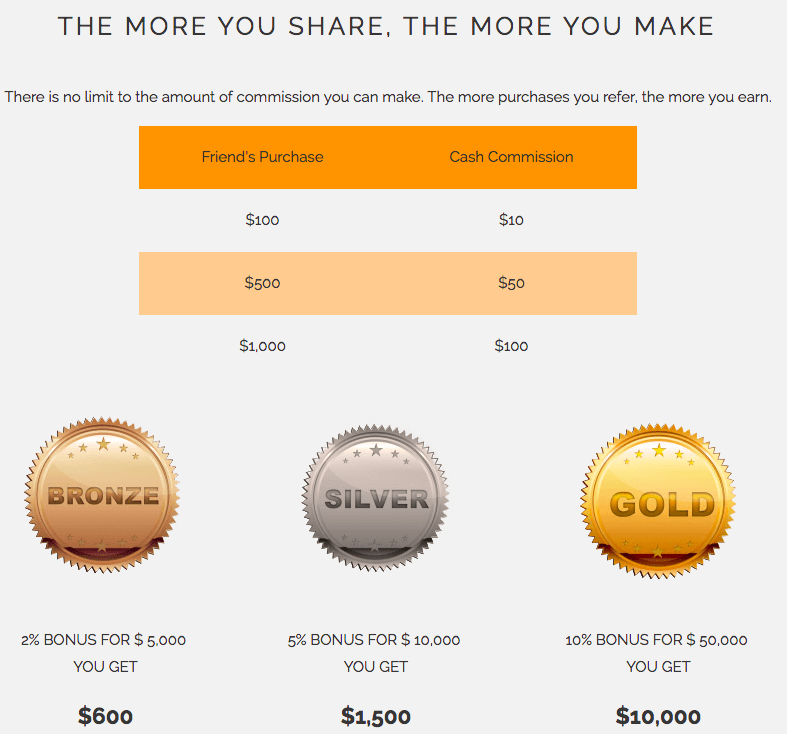The image size is (787, 734).
Task: Click the $1,500 silver reward amount
Action: coord(376,716)
